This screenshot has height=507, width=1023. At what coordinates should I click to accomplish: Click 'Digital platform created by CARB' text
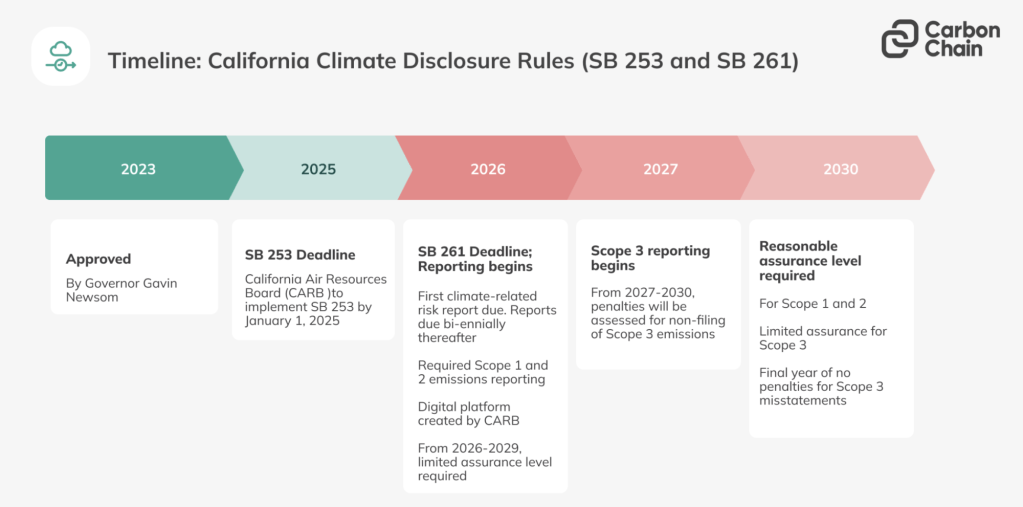(468, 414)
